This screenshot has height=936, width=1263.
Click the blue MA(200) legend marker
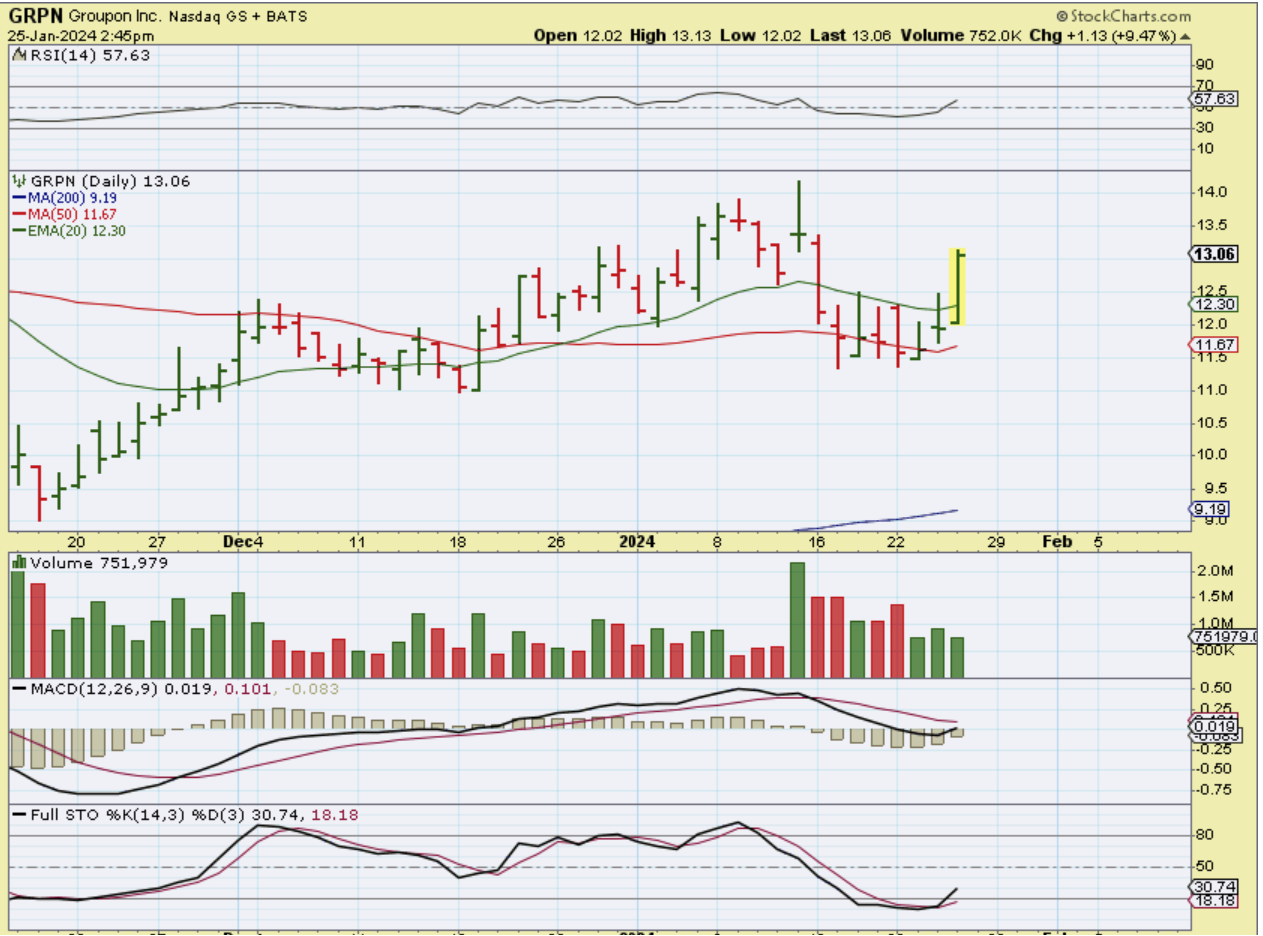pos(16,199)
